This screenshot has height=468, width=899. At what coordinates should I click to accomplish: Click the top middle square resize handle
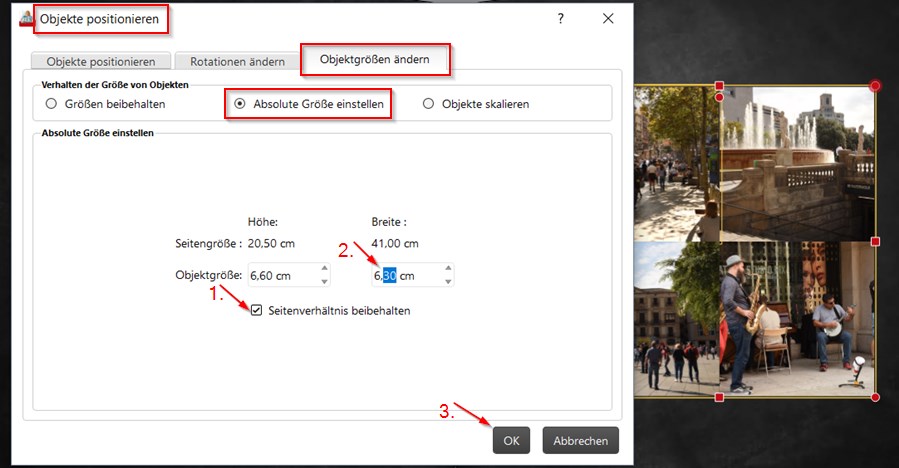pyautogui.click(x=719, y=87)
